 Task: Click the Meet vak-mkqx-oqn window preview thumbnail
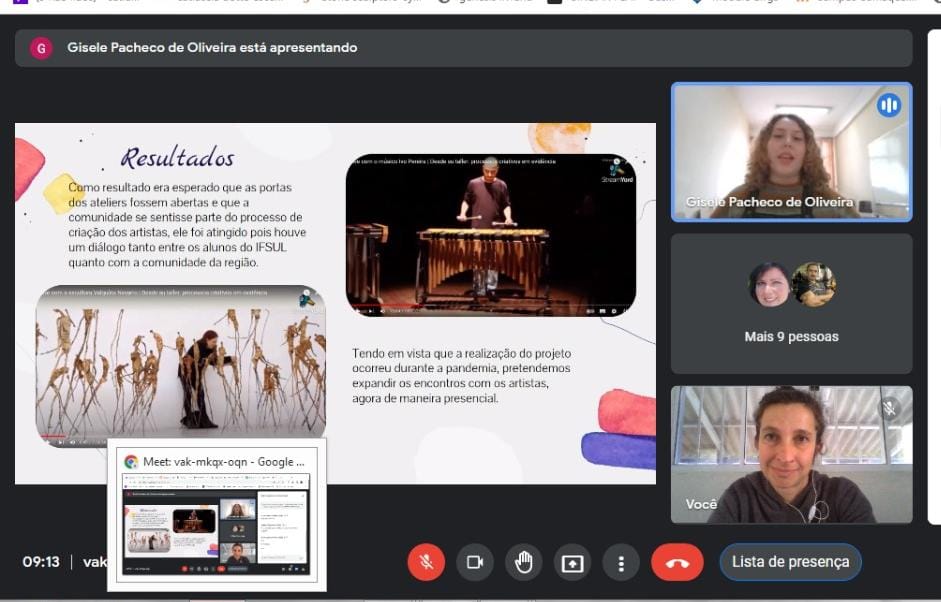[216, 523]
